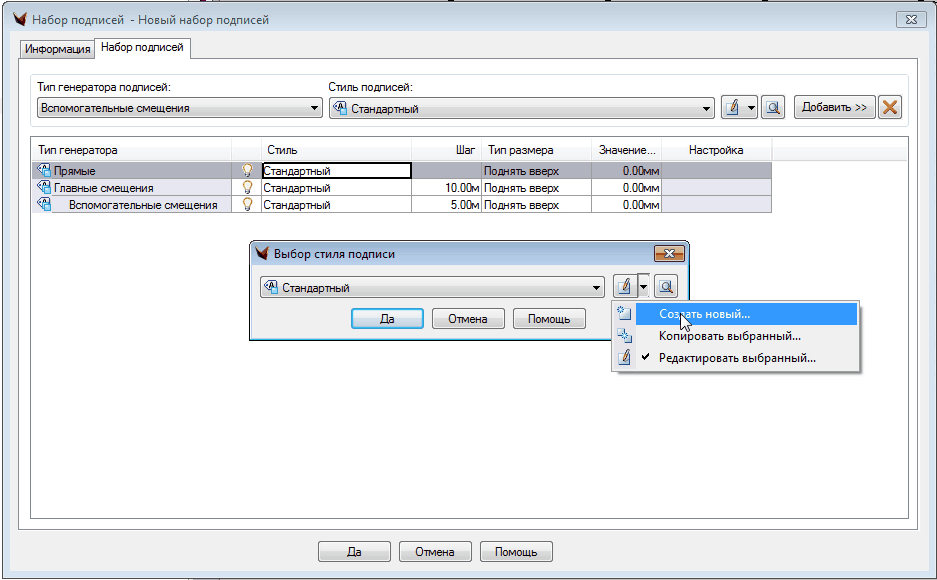
Task: Click the label icon of Главные смещения row
Action: pyautogui.click(x=44, y=187)
